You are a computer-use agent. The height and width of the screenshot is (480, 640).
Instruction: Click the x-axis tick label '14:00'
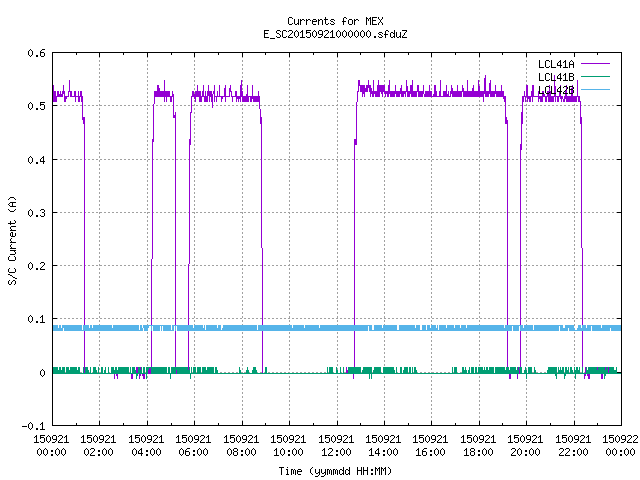pos(383,452)
